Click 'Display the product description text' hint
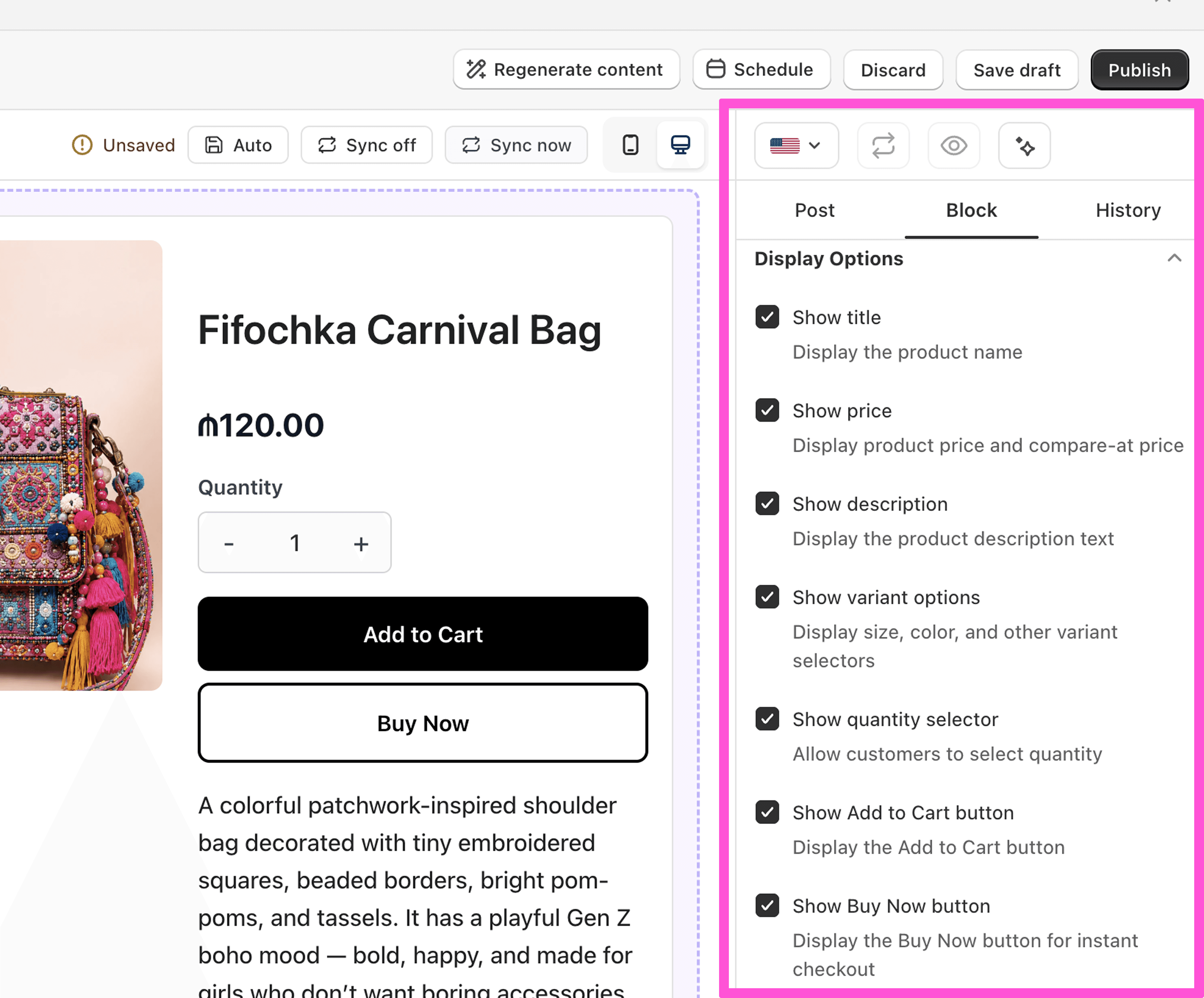This screenshot has height=998, width=1204. pyautogui.click(x=953, y=539)
